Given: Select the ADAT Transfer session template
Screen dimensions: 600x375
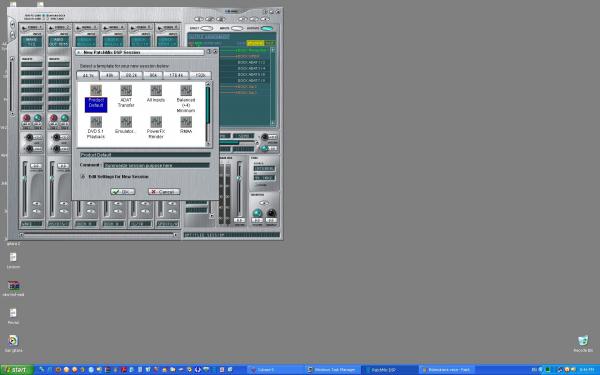Looking at the screenshot, I should (126, 96).
